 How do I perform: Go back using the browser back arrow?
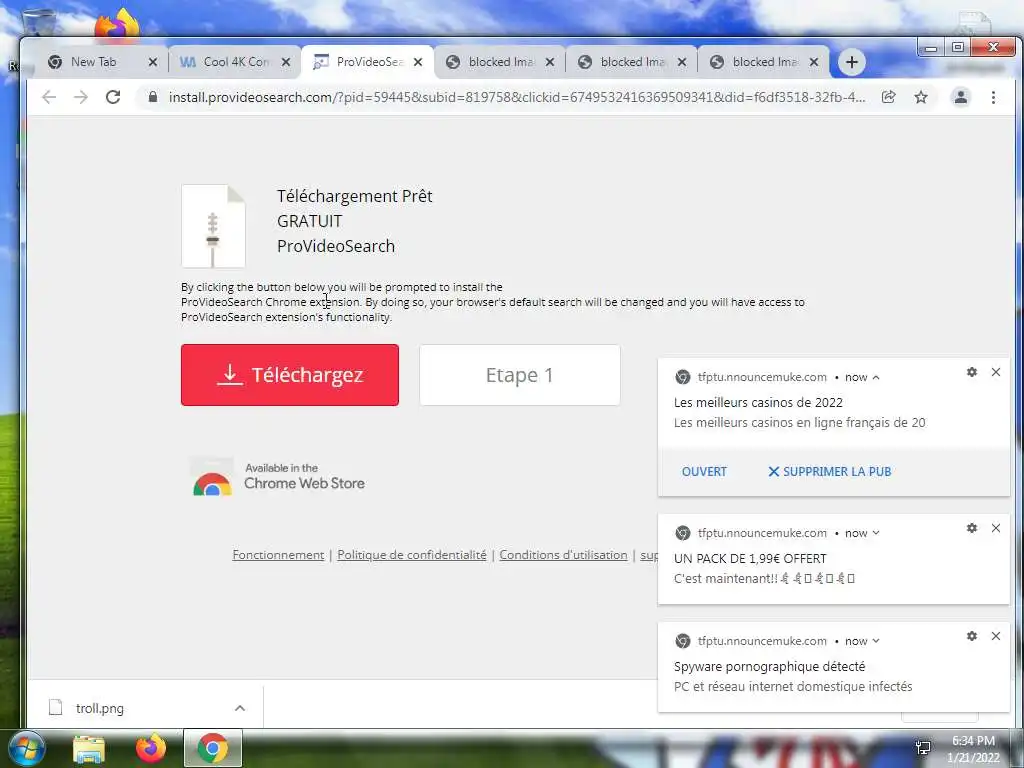tap(49, 97)
